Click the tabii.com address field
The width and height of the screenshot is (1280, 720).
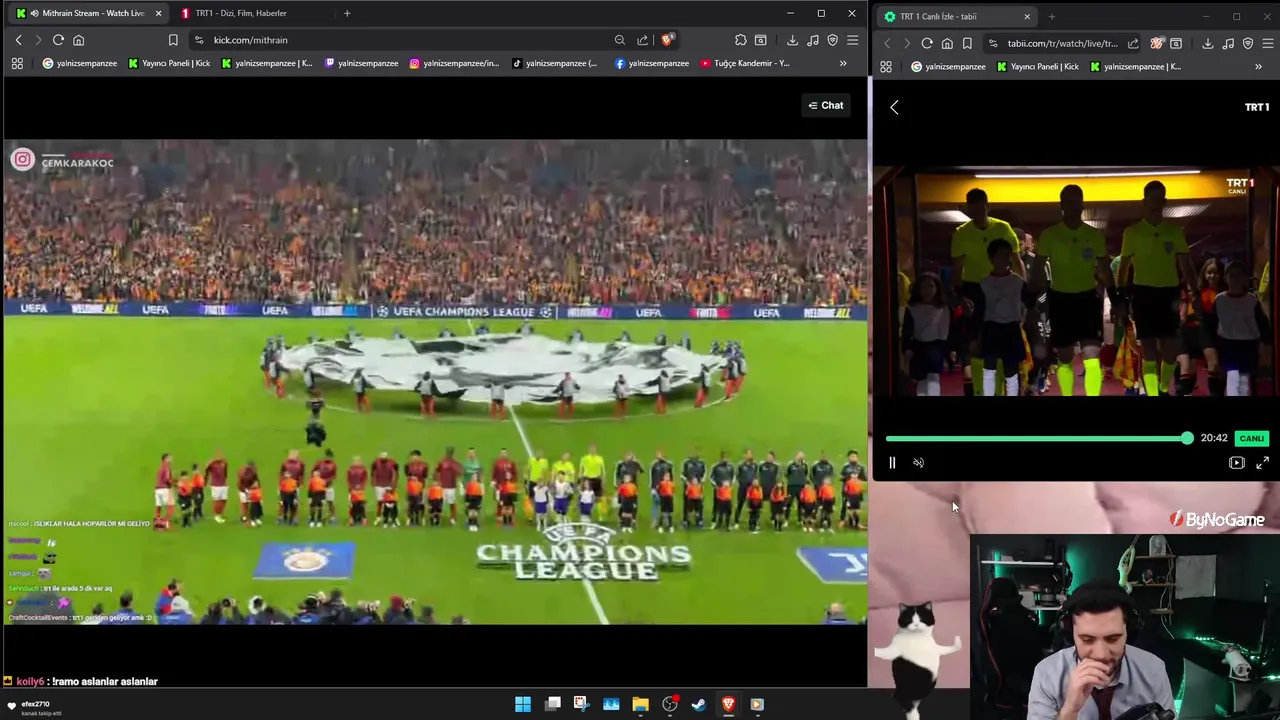click(1062, 43)
